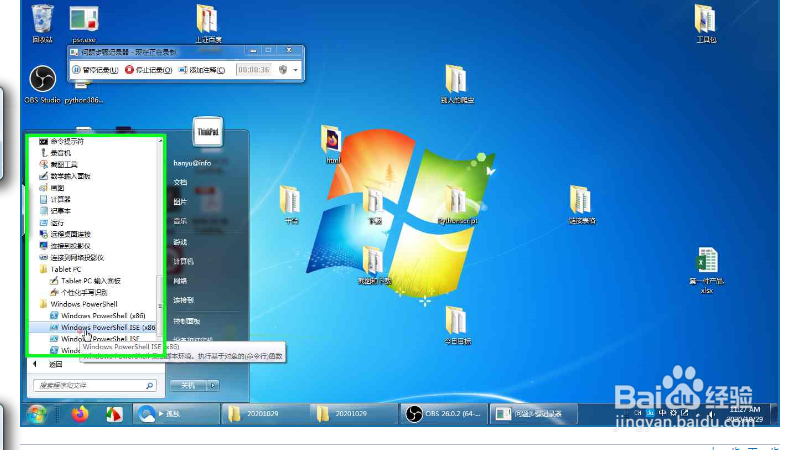Click the Steps Recorder shield icon
Viewport: 800px width, 450px height.
click(283, 70)
